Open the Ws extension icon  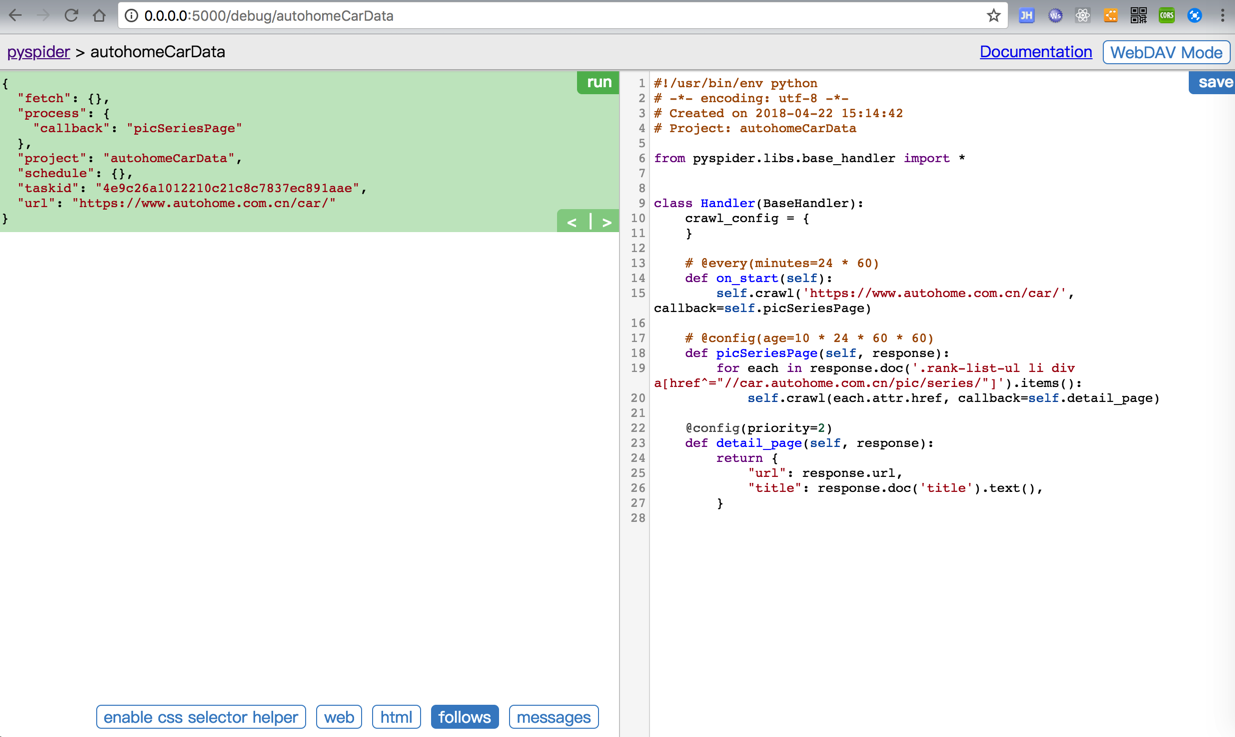click(x=1055, y=15)
